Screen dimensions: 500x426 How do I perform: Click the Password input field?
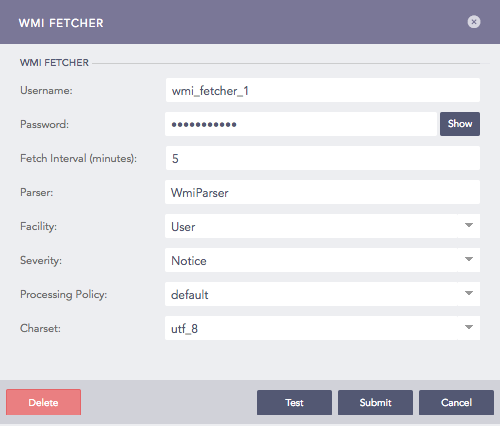tap(301, 124)
